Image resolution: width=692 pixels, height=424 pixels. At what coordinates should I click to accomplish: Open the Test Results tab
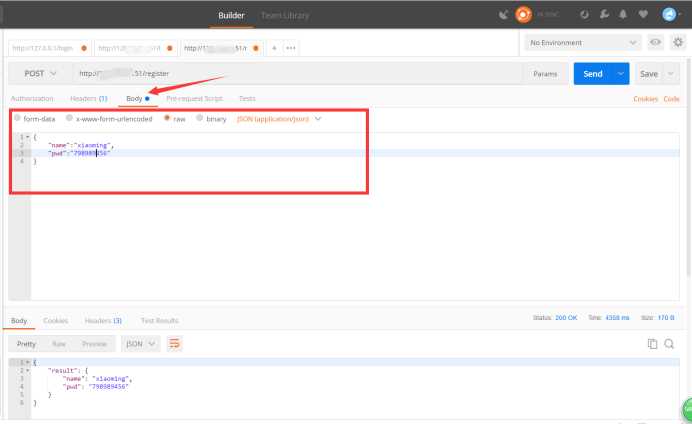click(160, 320)
